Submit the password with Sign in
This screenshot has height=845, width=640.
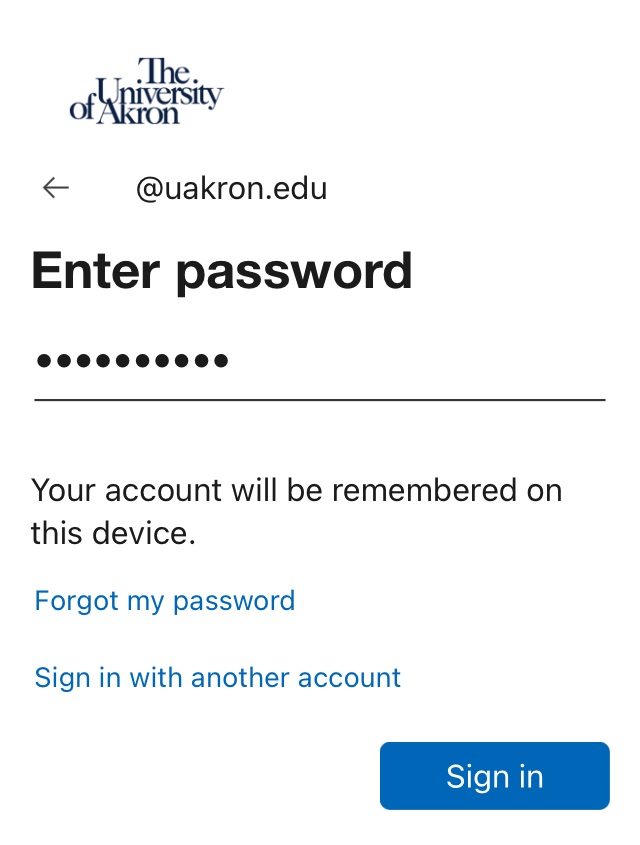495,775
